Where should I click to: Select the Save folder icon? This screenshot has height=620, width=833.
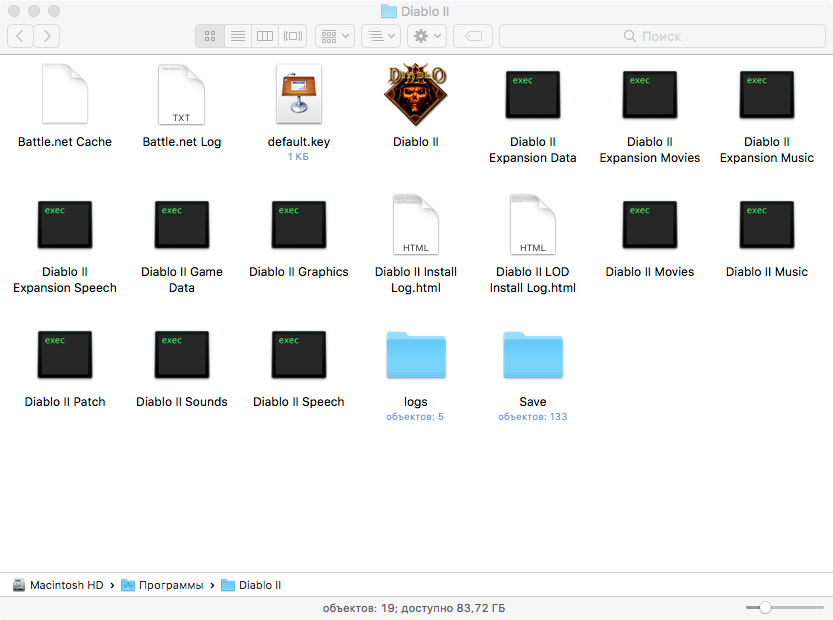(533, 355)
